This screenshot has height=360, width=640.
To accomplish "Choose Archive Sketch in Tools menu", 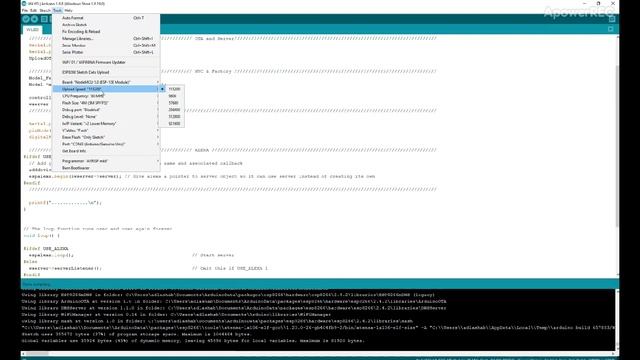I will 106,25.
